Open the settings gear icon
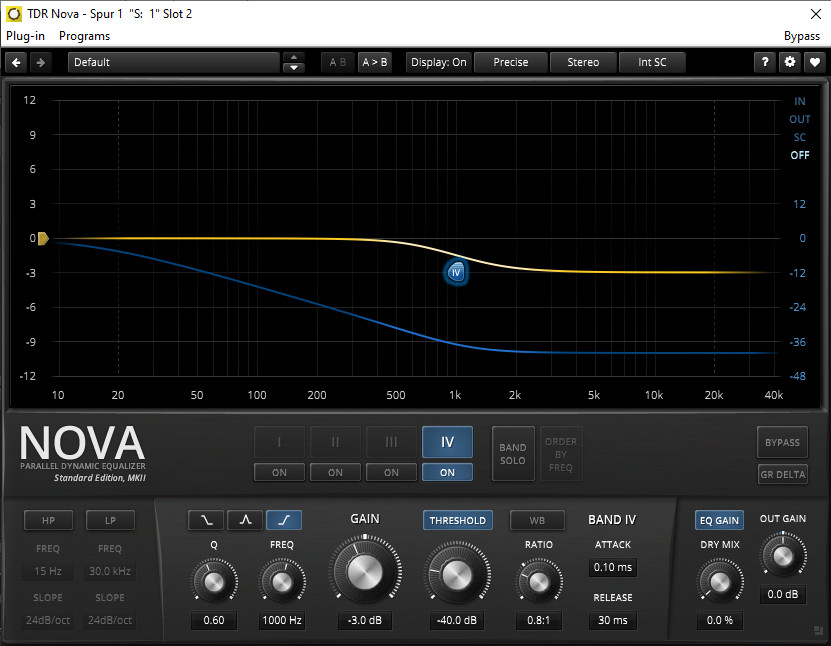 coord(790,62)
